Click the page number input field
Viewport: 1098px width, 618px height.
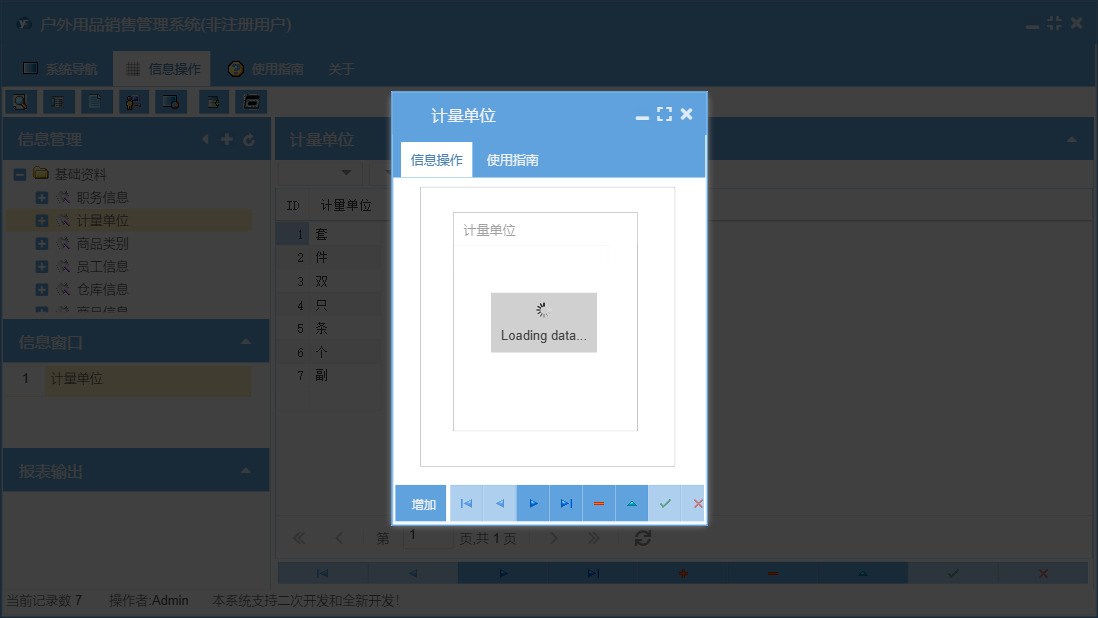point(427,538)
